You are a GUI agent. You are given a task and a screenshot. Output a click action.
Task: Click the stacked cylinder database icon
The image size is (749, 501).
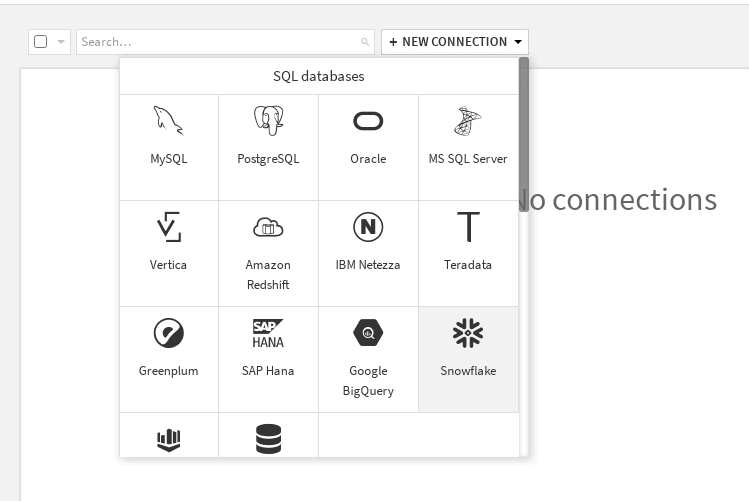click(x=268, y=439)
